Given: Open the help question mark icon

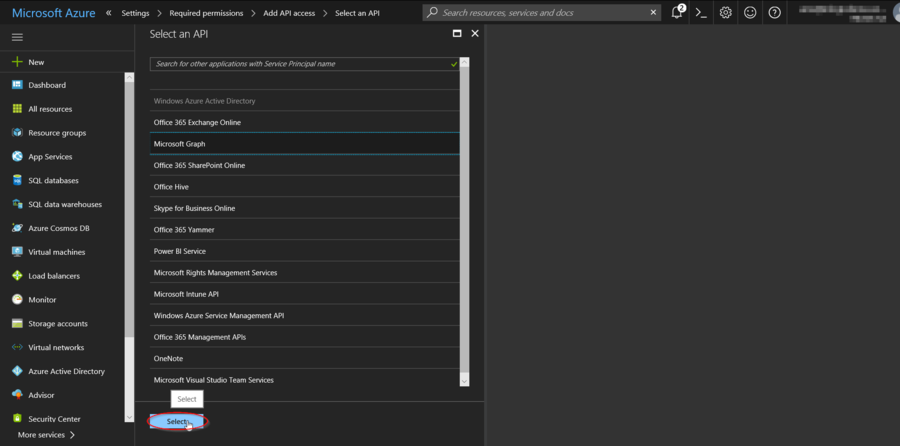Looking at the screenshot, I should [774, 13].
